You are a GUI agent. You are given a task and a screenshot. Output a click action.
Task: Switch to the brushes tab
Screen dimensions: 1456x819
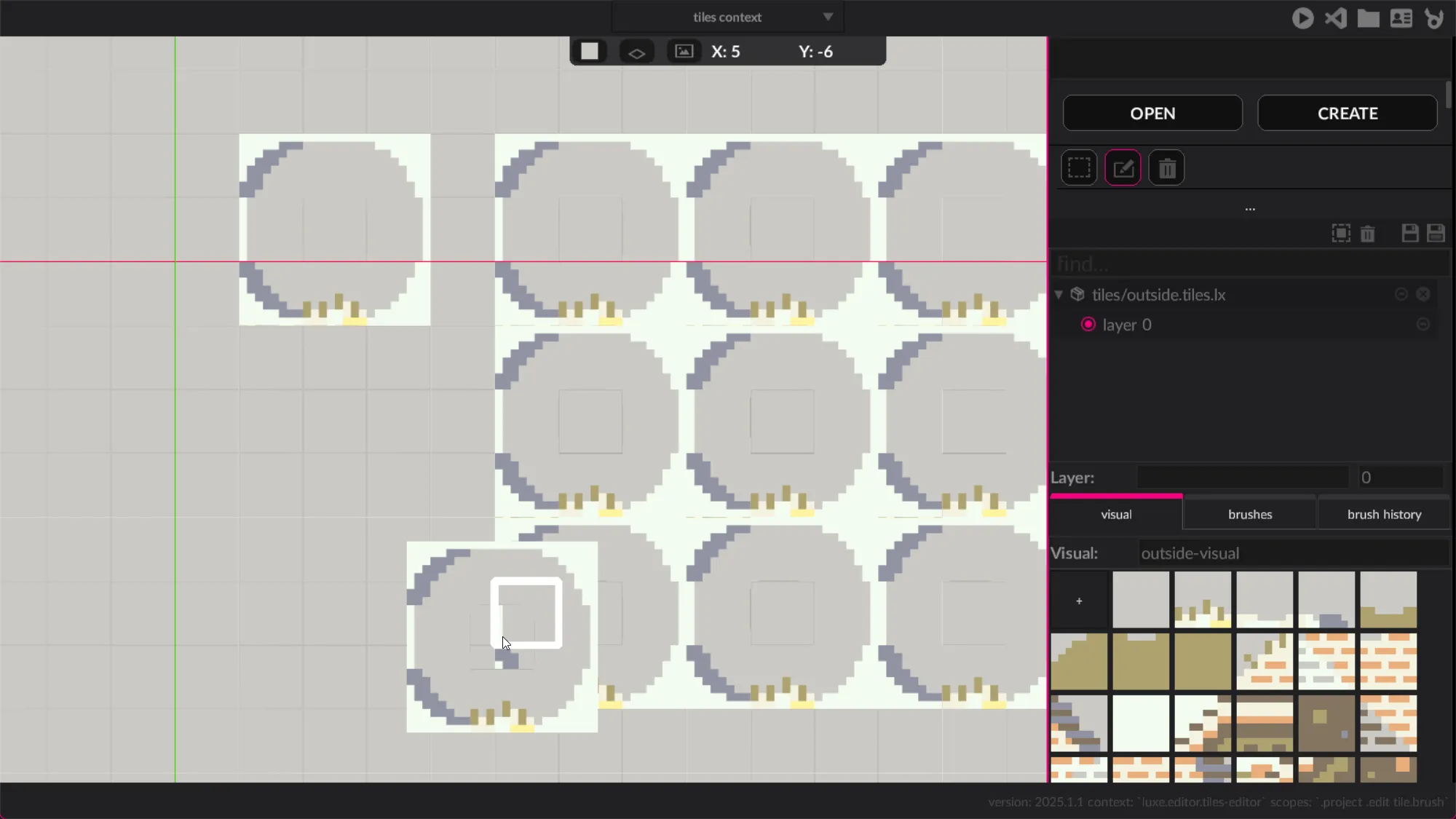[1250, 515]
